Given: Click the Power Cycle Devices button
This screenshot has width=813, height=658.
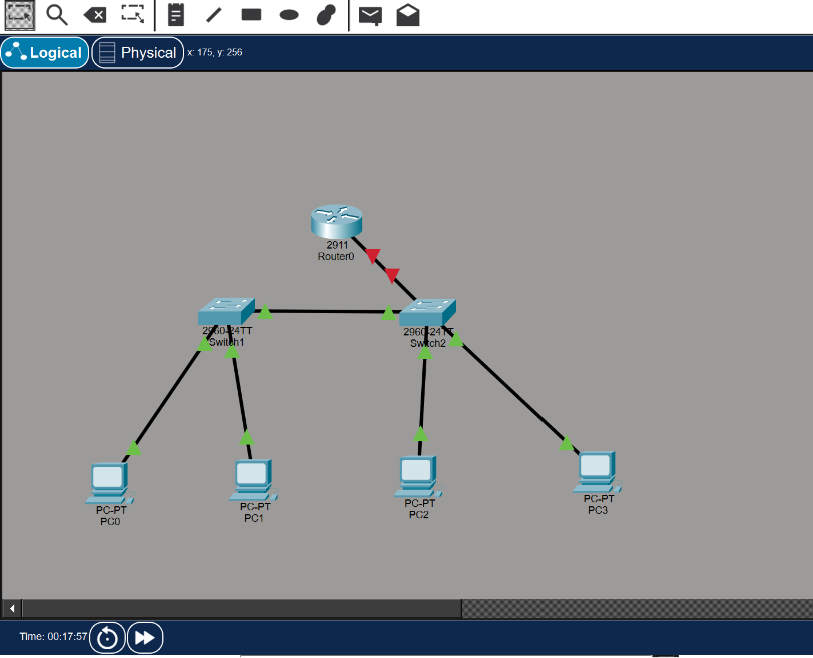Looking at the screenshot, I should point(107,638).
